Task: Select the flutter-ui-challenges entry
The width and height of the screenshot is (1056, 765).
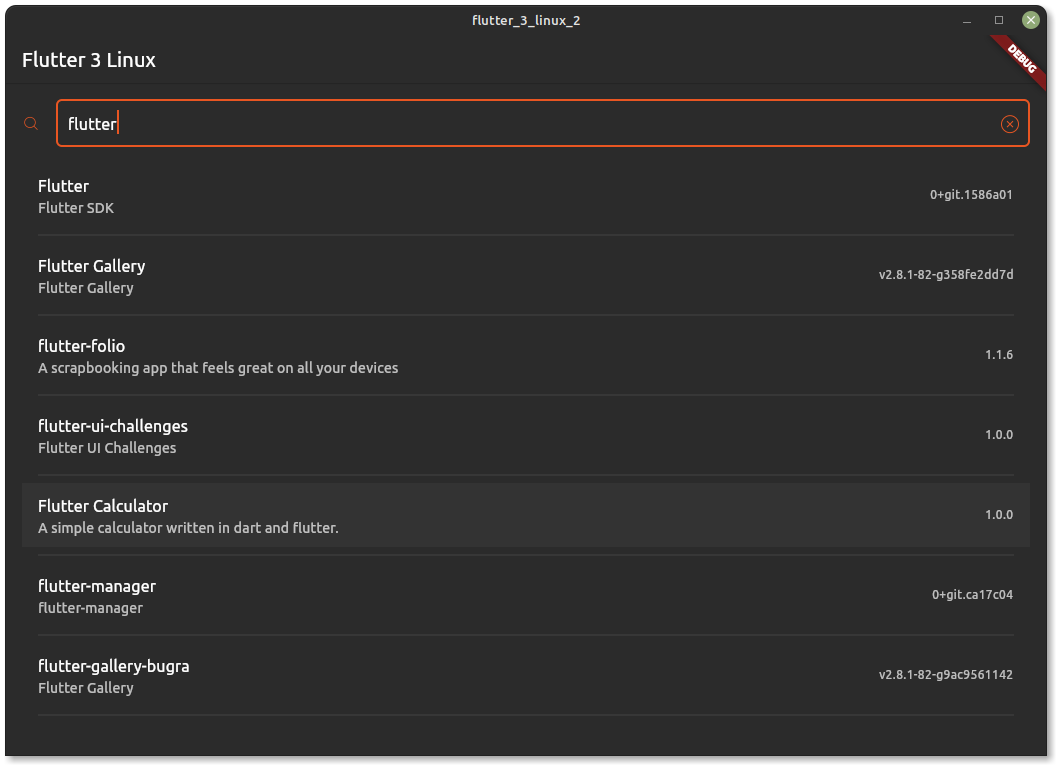Action: click(525, 436)
